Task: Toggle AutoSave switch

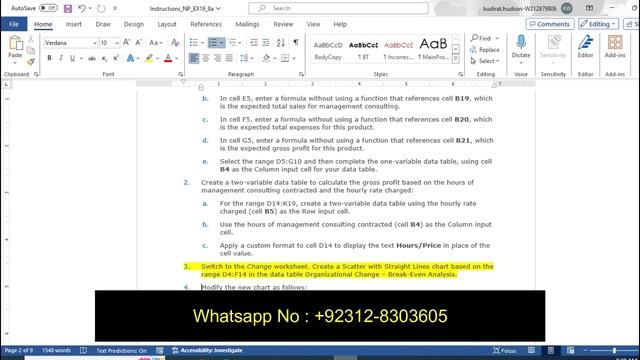Action: [x=48, y=8]
